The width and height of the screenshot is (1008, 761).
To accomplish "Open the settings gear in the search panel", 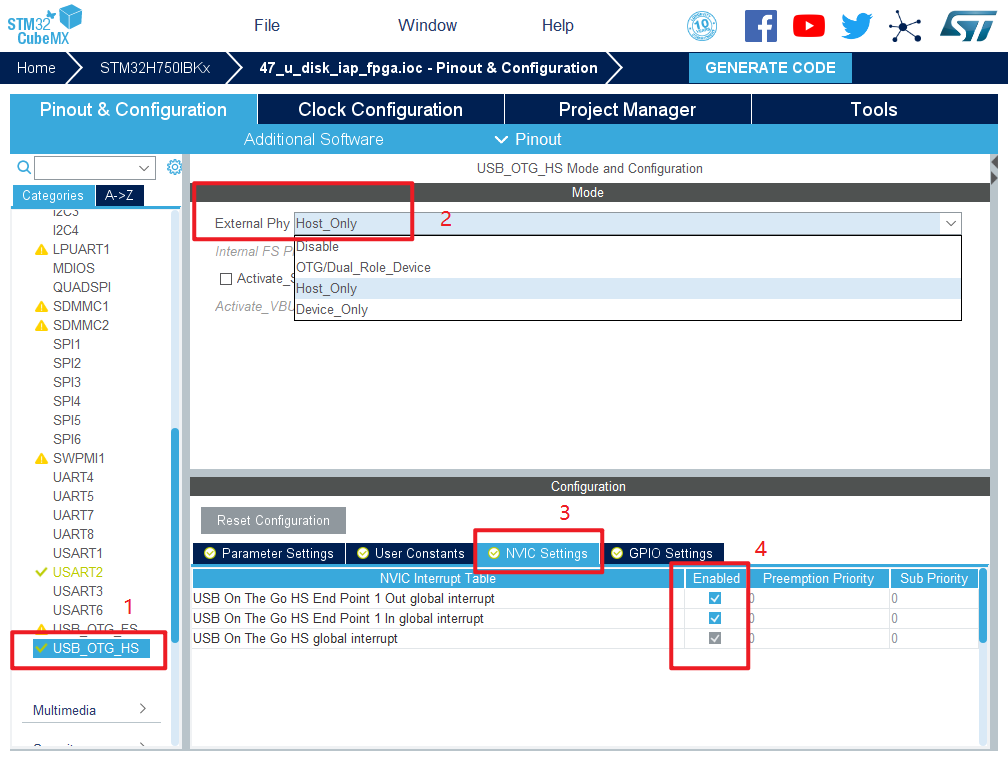I will 174,167.
